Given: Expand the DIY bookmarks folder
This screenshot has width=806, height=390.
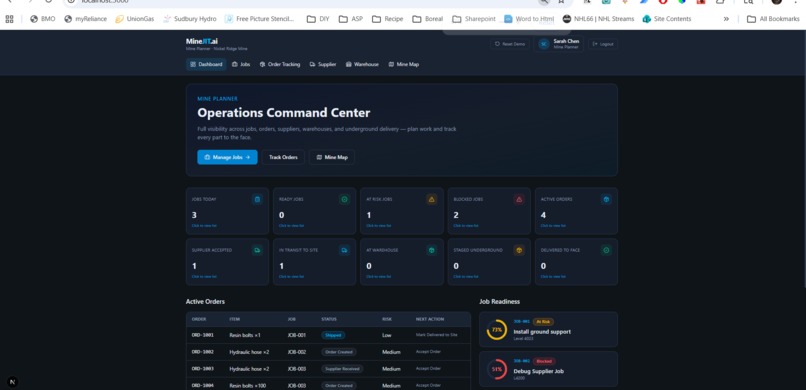Looking at the screenshot, I should coord(318,19).
